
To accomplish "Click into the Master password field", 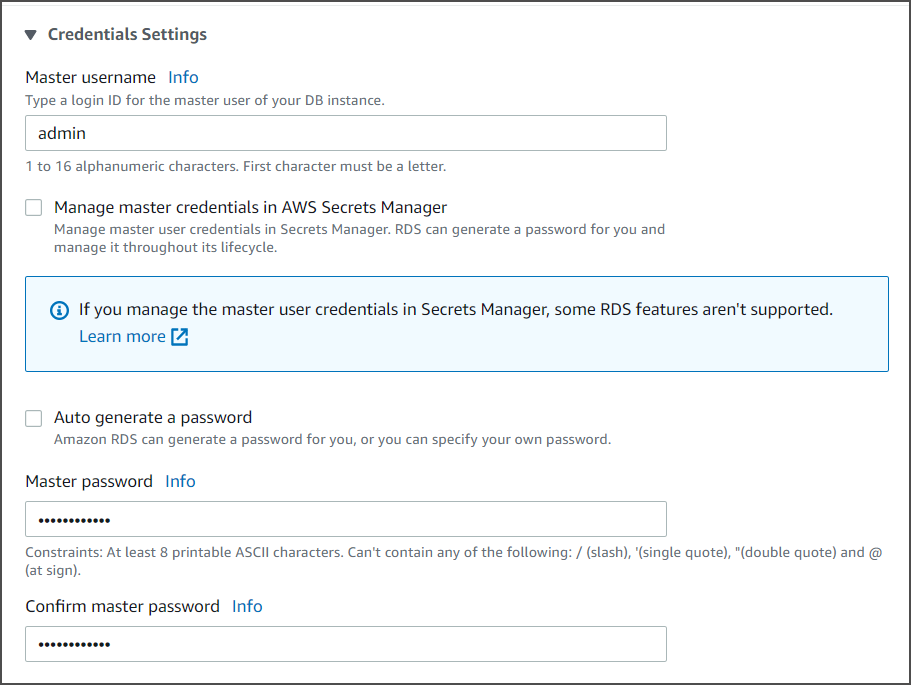I will click(x=345, y=519).
